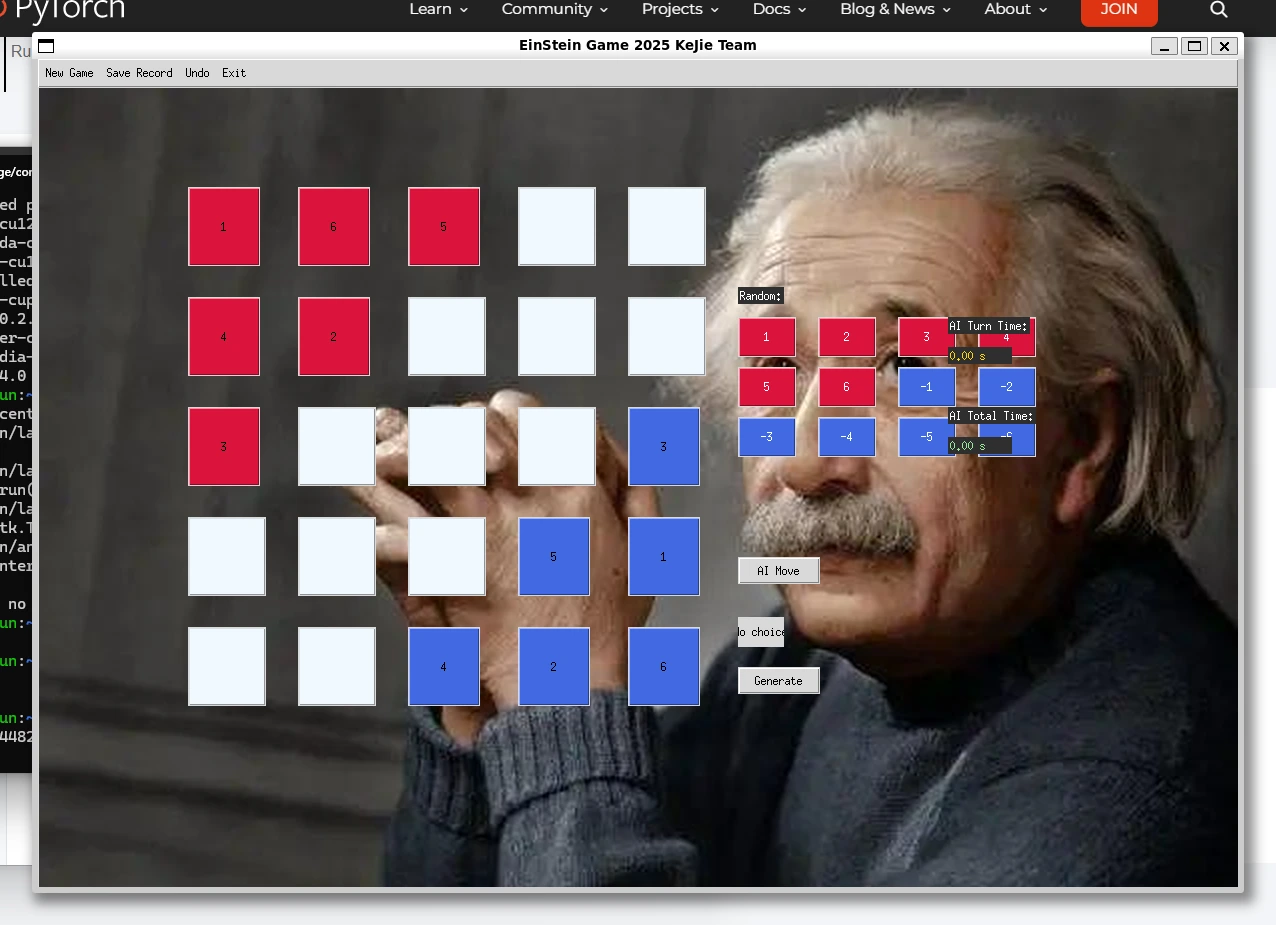The width and height of the screenshot is (1276, 925).
Task: Select the red piece numbered 4 on board
Action: pyautogui.click(x=224, y=337)
